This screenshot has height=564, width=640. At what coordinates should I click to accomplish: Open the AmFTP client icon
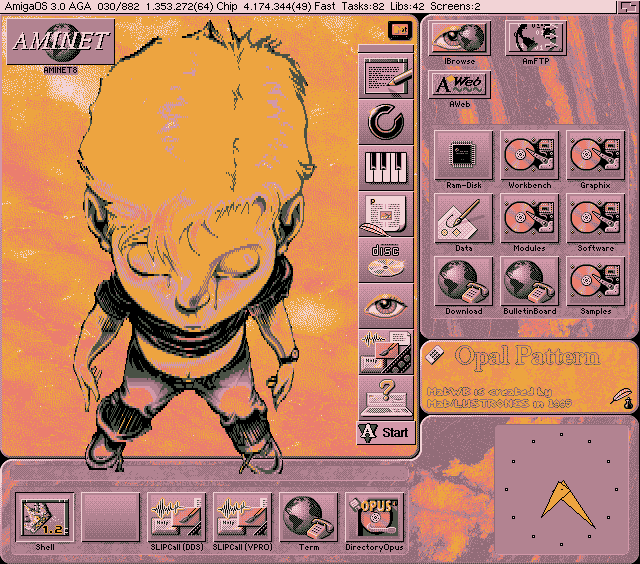pyautogui.click(x=536, y=38)
